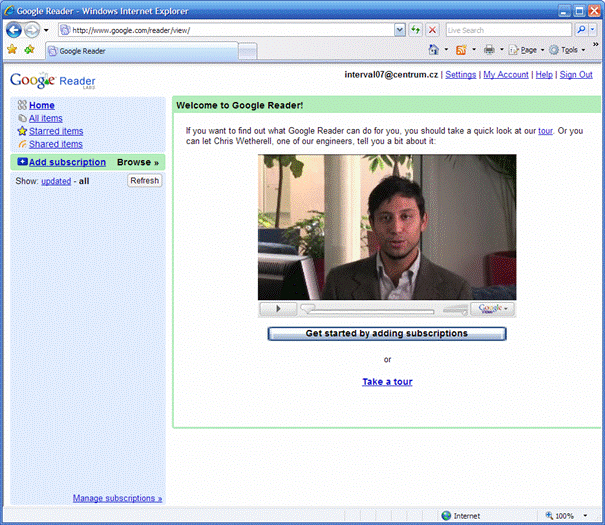Click the Sign Out link
This screenshot has width=605, height=525.
point(576,74)
